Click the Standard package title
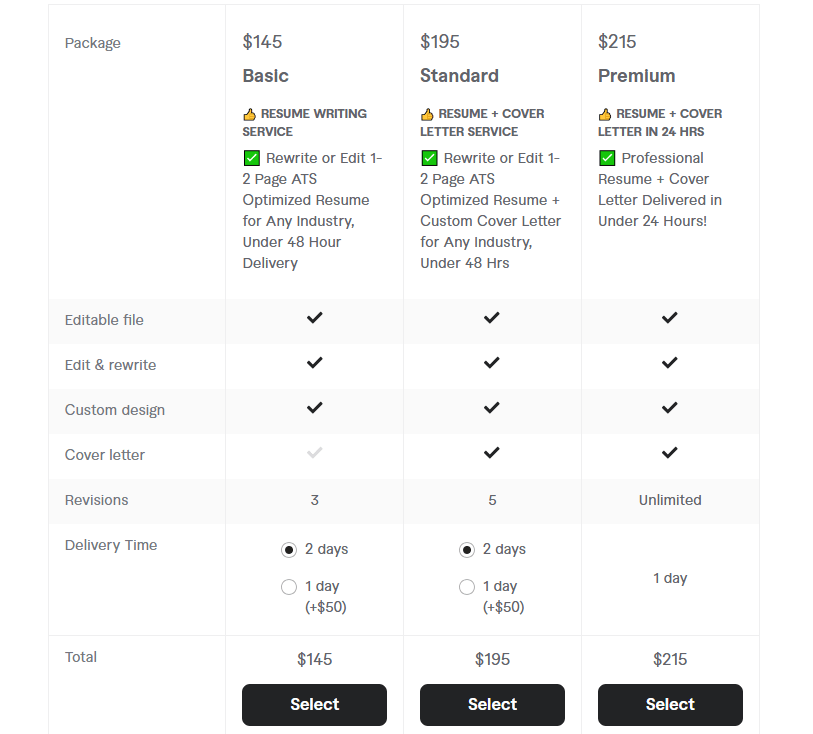 point(459,76)
